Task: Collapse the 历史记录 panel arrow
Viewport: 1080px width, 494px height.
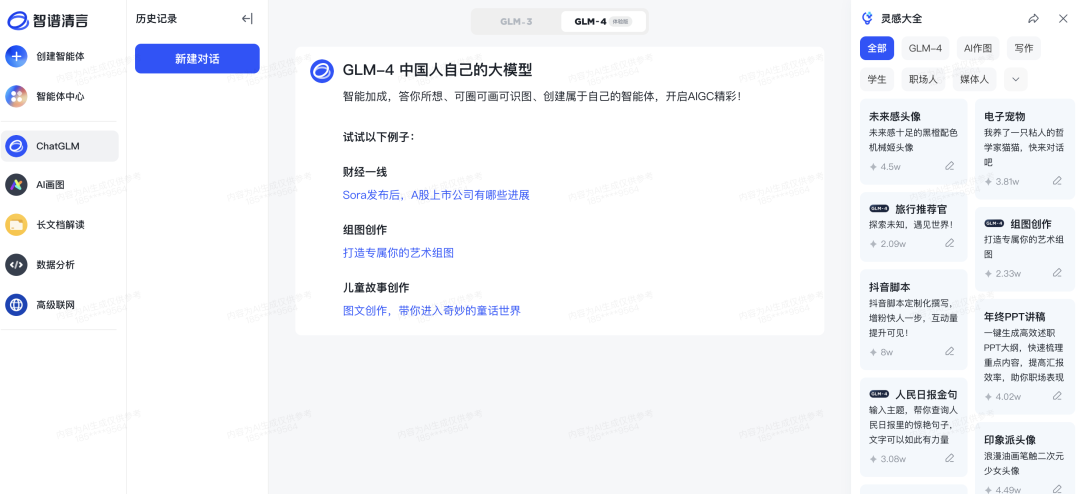Action: click(x=247, y=19)
